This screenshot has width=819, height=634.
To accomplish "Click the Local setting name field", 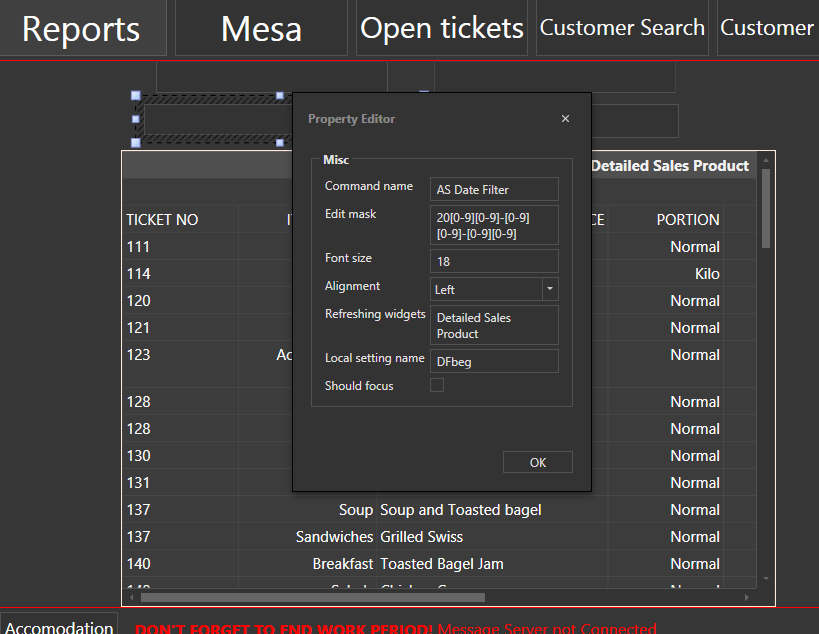I will (x=494, y=361).
